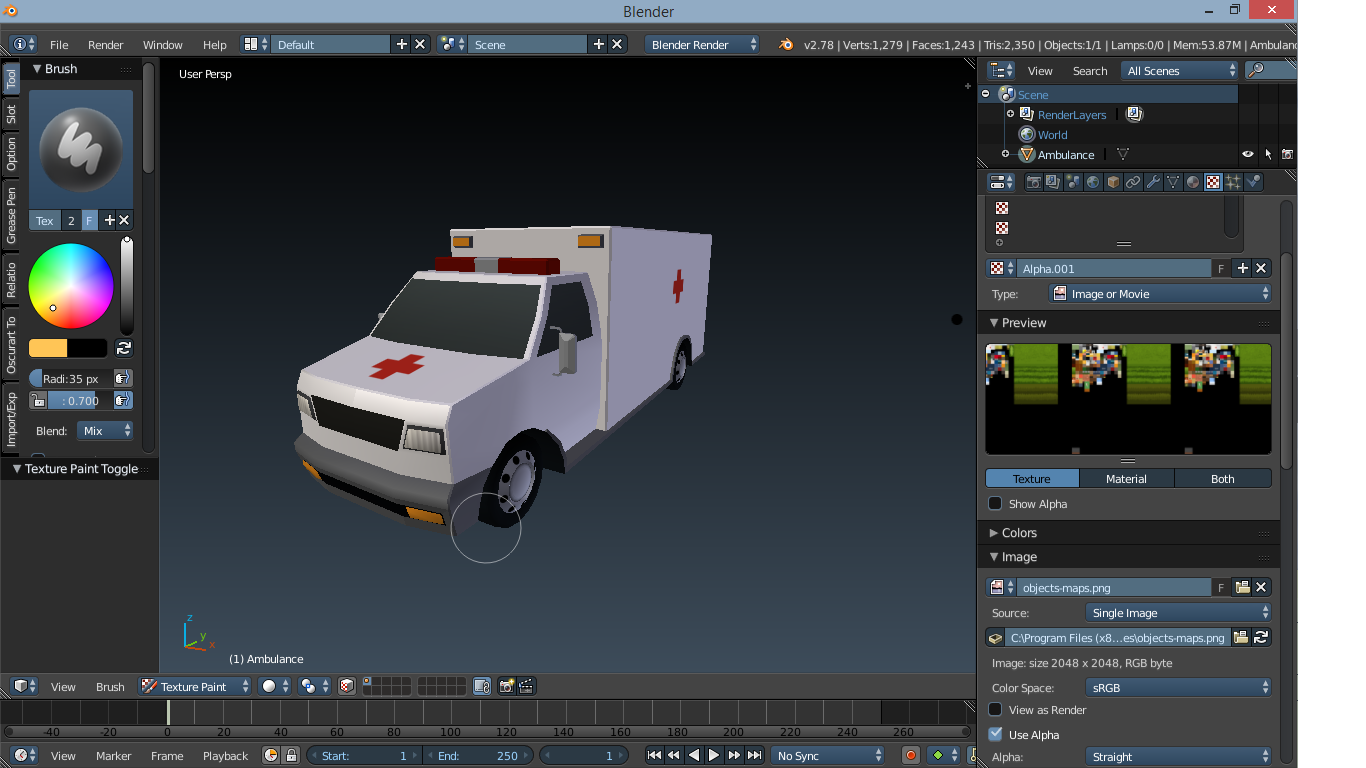Click the OpenGL render image camera icon
Image resolution: width=1366 pixels, height=768 pixels.
tap(506, 686)
